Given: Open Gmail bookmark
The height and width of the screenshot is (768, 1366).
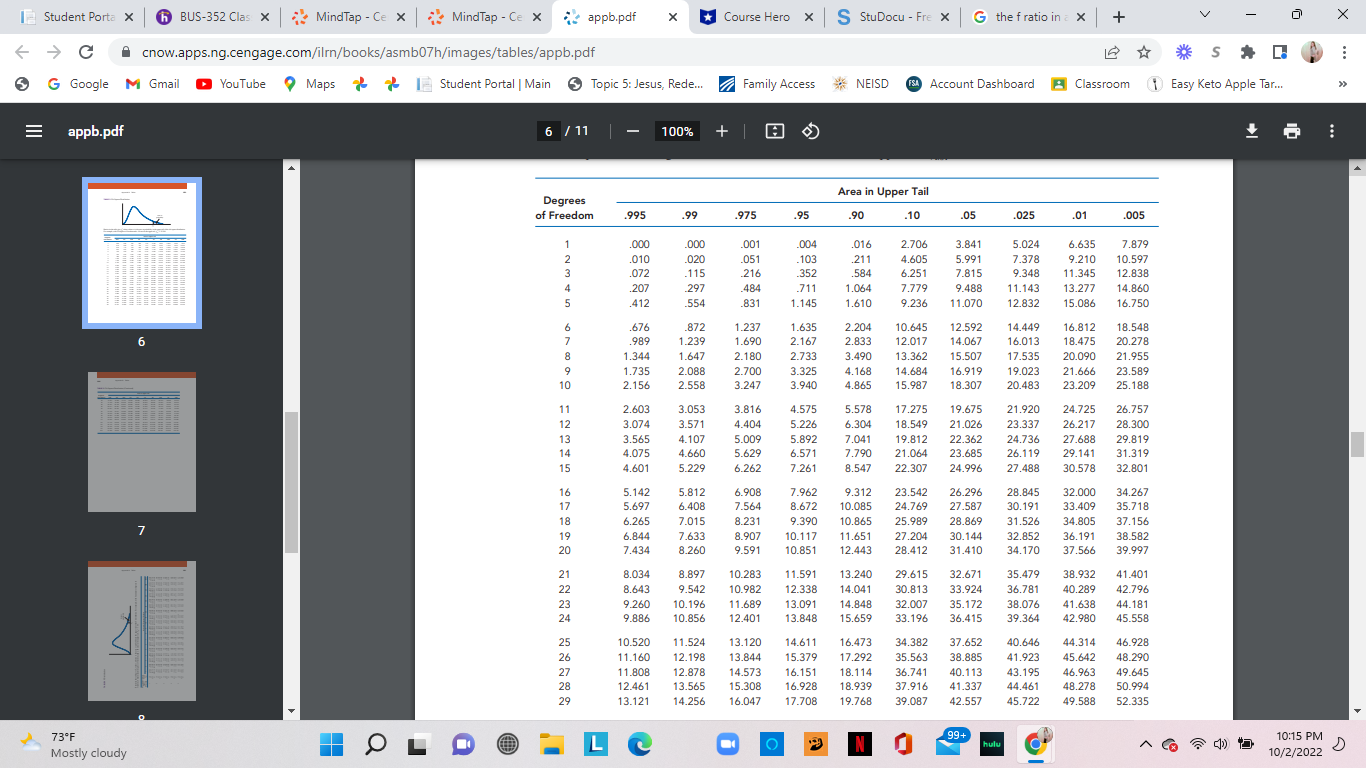Looking at the screenshot, I should tap(152, 84).
